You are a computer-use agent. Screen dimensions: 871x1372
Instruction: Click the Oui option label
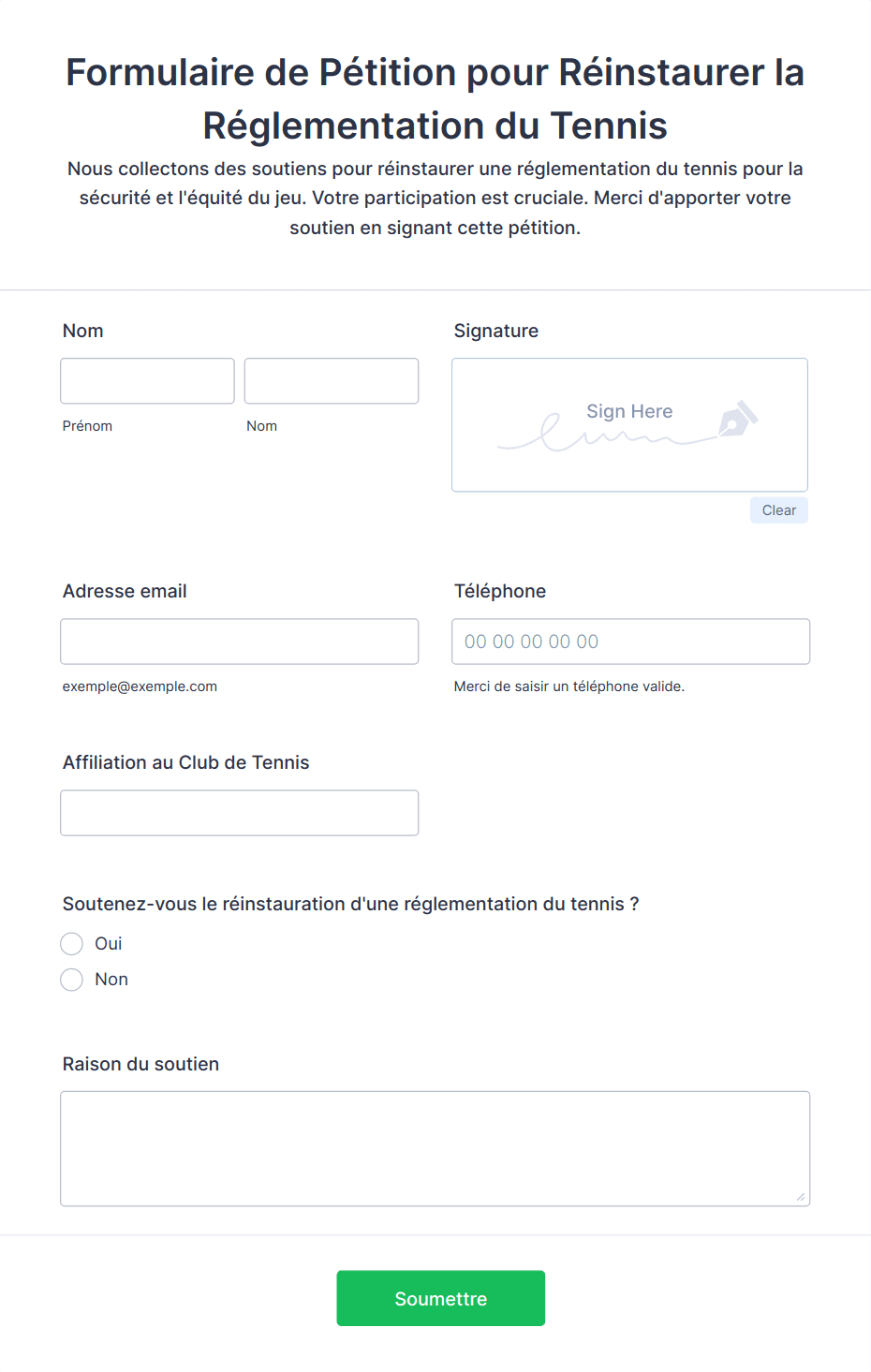[109, 943]
